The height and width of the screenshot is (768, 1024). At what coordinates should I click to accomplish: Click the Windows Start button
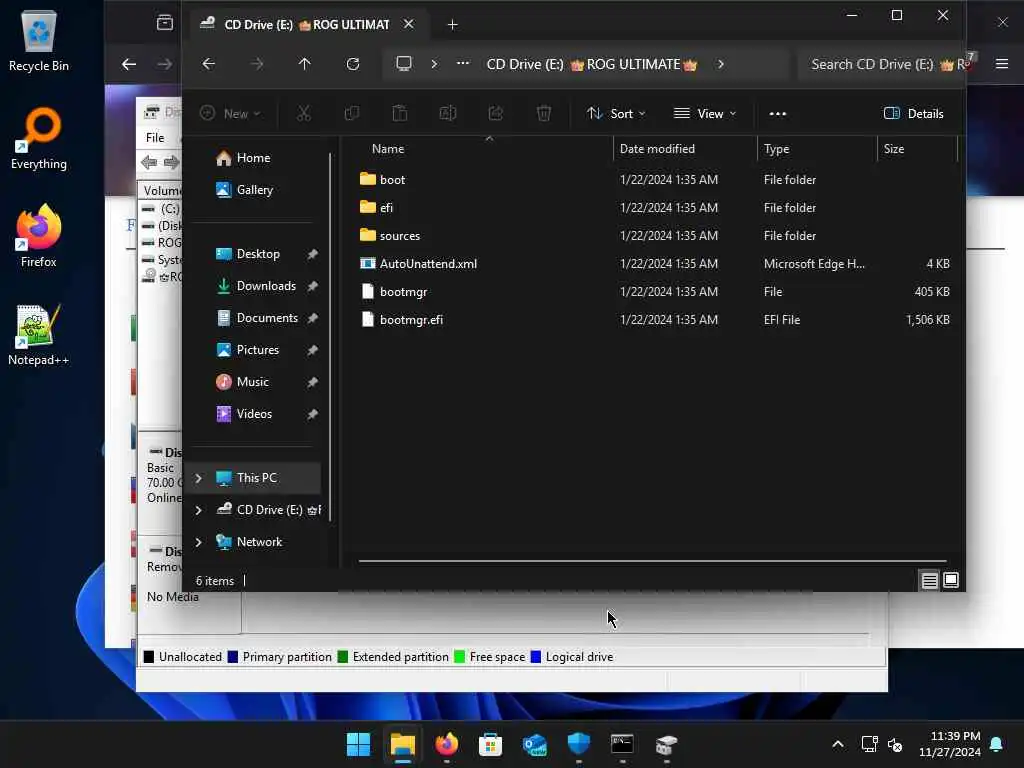click(359, 744)
